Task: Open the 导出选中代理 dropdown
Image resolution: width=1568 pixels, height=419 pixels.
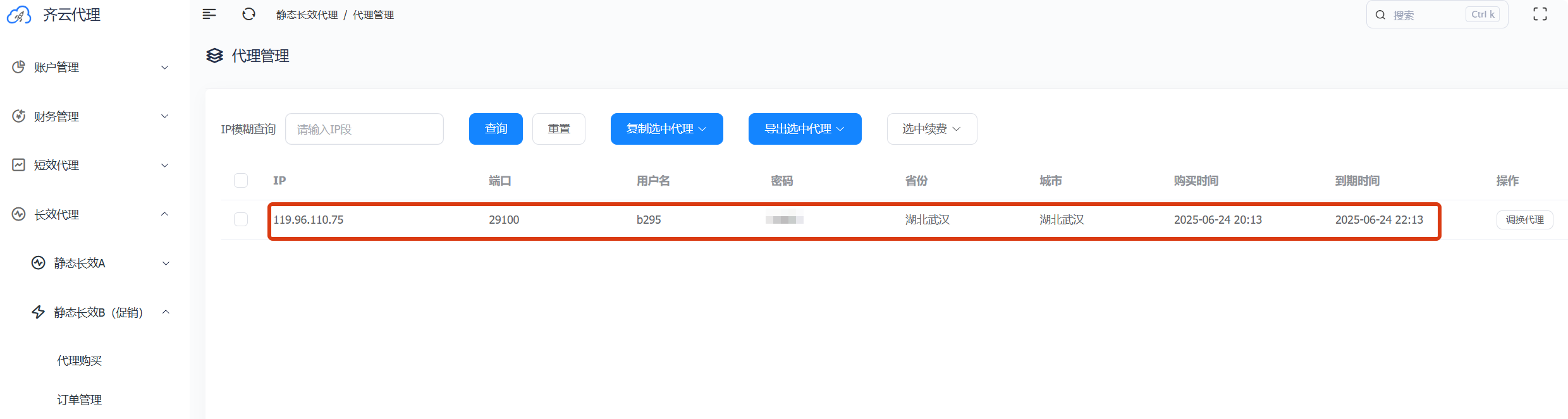Action: 804,129
